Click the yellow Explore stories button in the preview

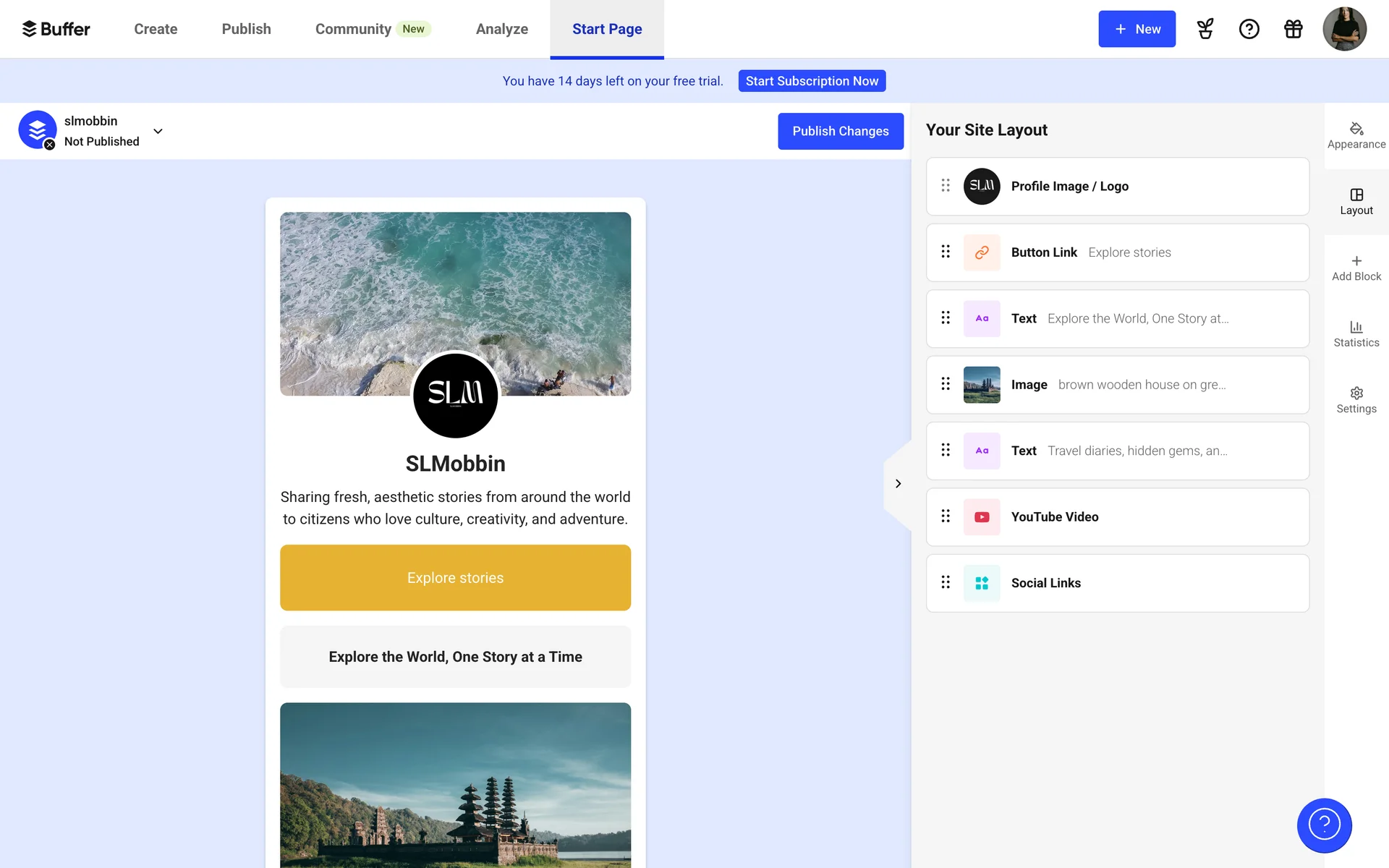click(x=455, y=577)
